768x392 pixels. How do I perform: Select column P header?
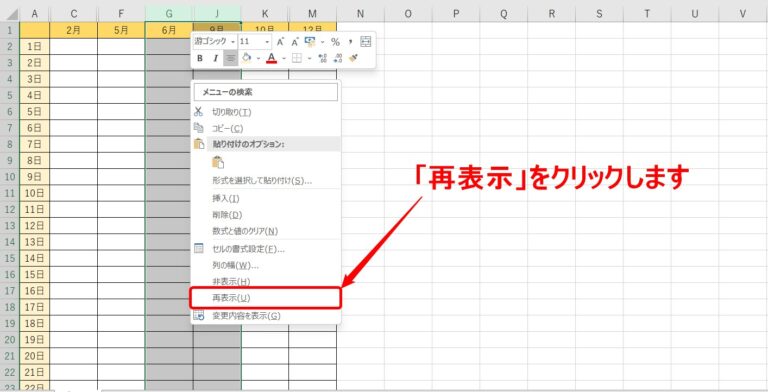click(456, 14)
